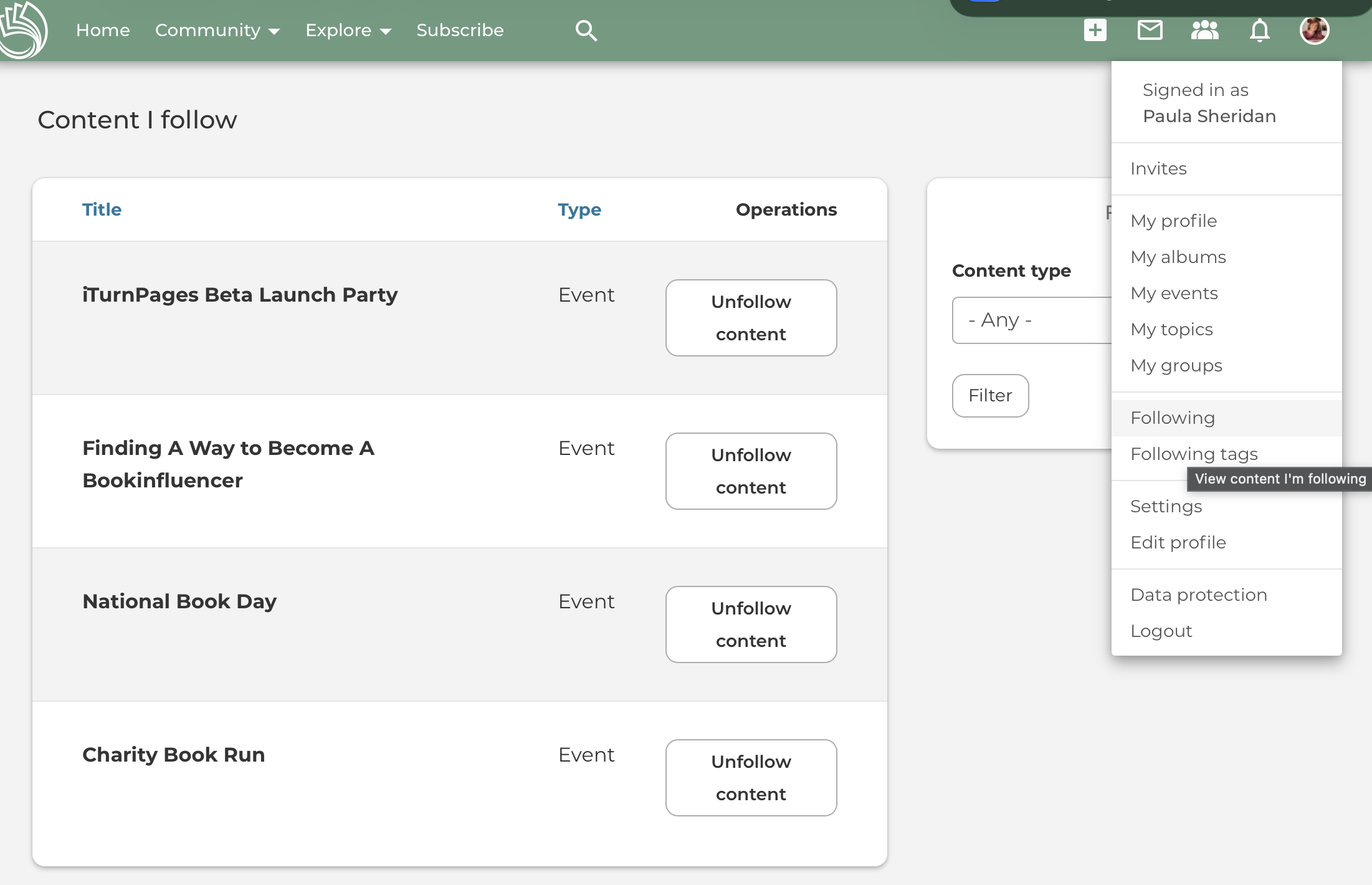Expand the Community dropdown menu
The height and width of the screenshot is (885, 1372).
(x=217, y=30)
